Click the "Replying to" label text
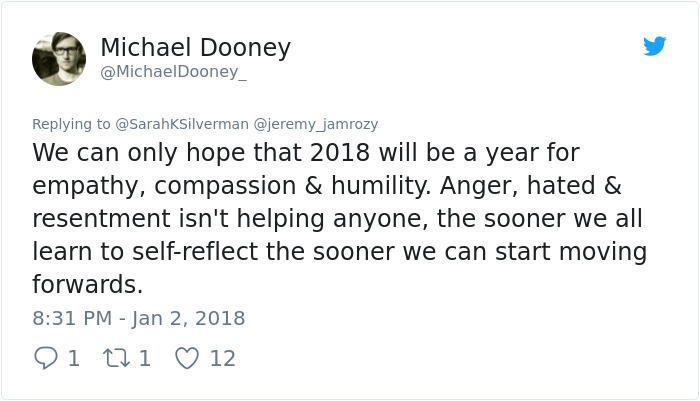Image resolution: width=700 pixels, height=401 pixels. pyautogui.click(x=71, y=124)
